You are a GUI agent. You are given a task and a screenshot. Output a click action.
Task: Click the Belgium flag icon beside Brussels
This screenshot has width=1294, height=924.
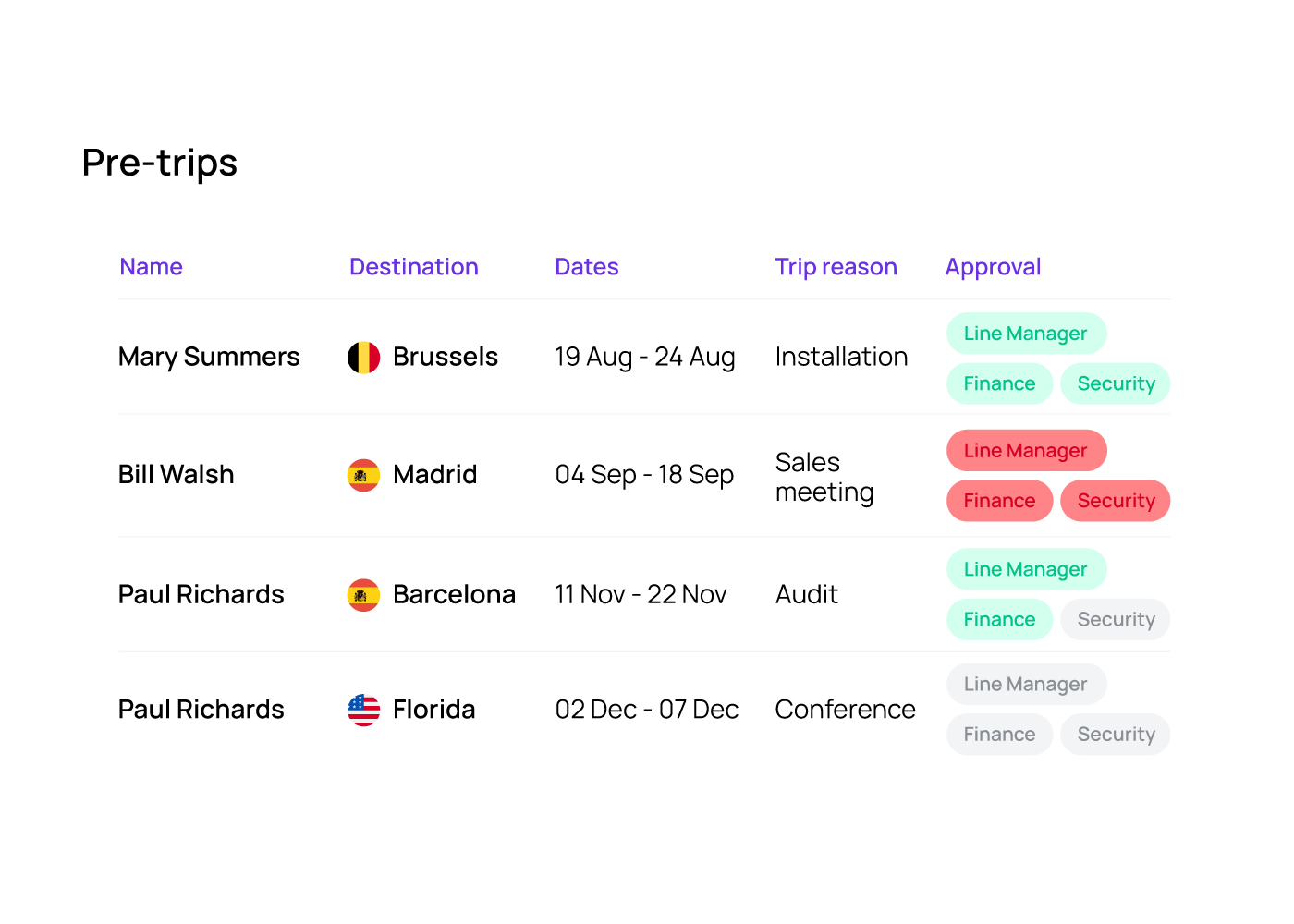click(363, 358)
